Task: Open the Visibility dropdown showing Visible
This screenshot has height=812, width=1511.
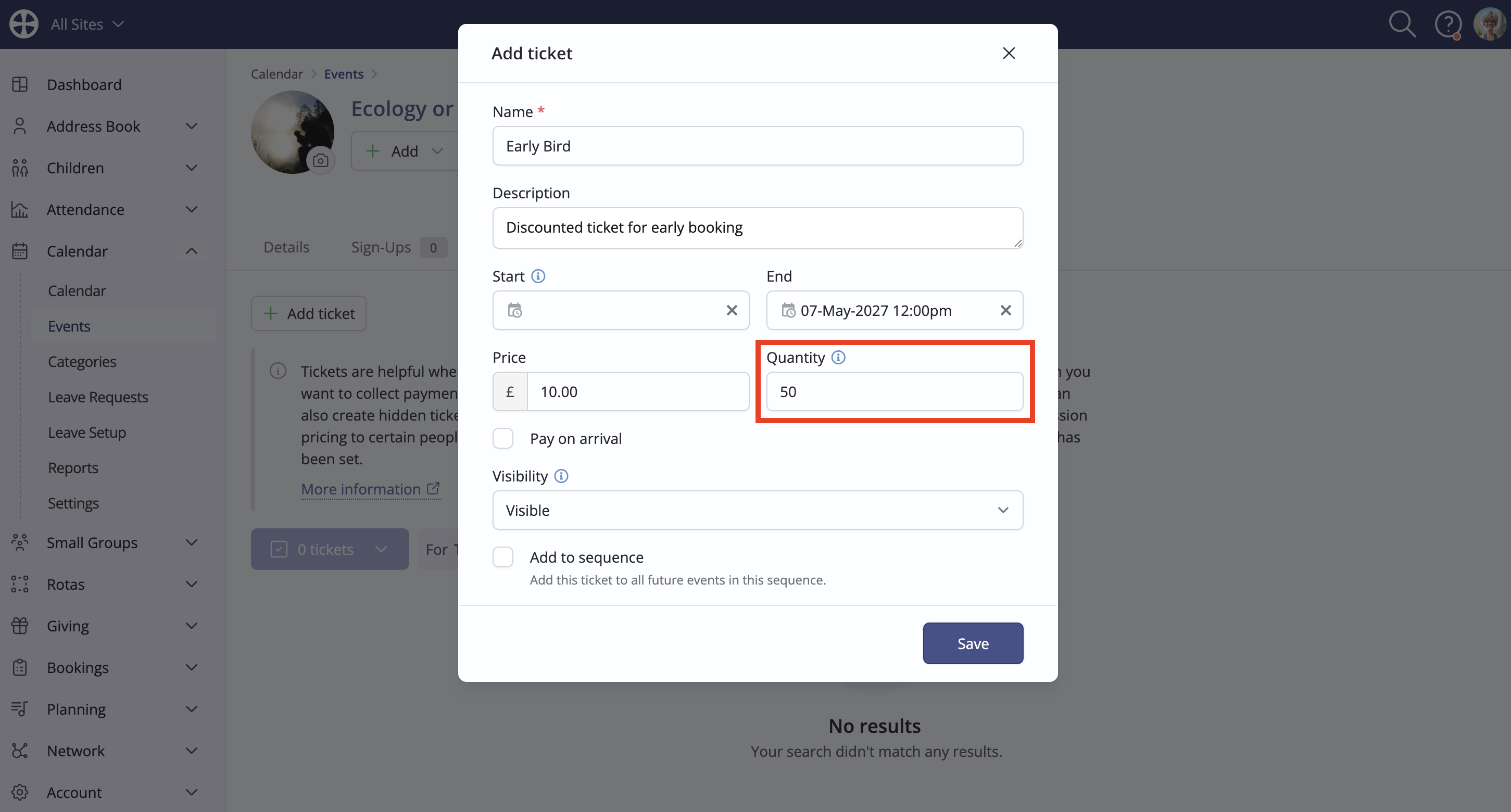Action: click(x=757, y=510)
